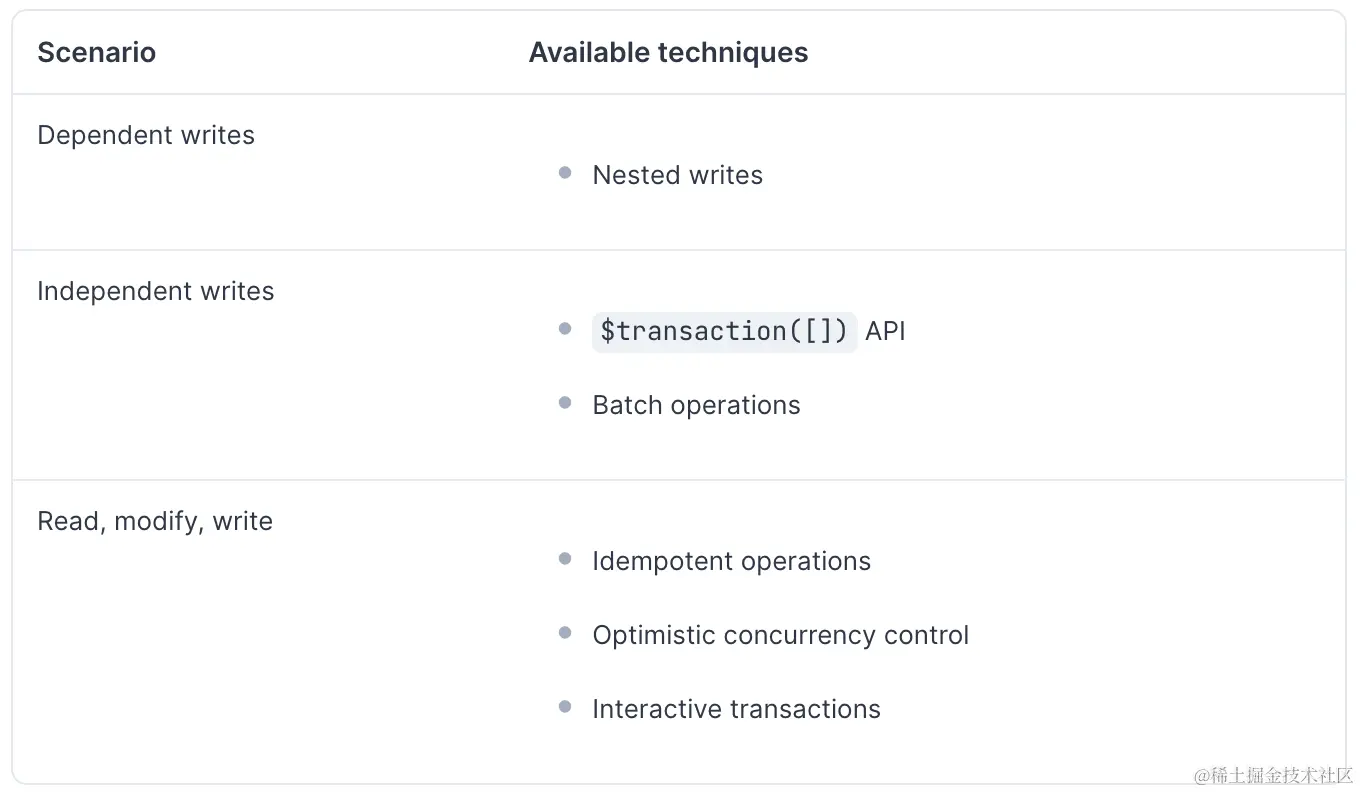Click the bullet beside the $transaction([]) code

[x=565, y=329]
